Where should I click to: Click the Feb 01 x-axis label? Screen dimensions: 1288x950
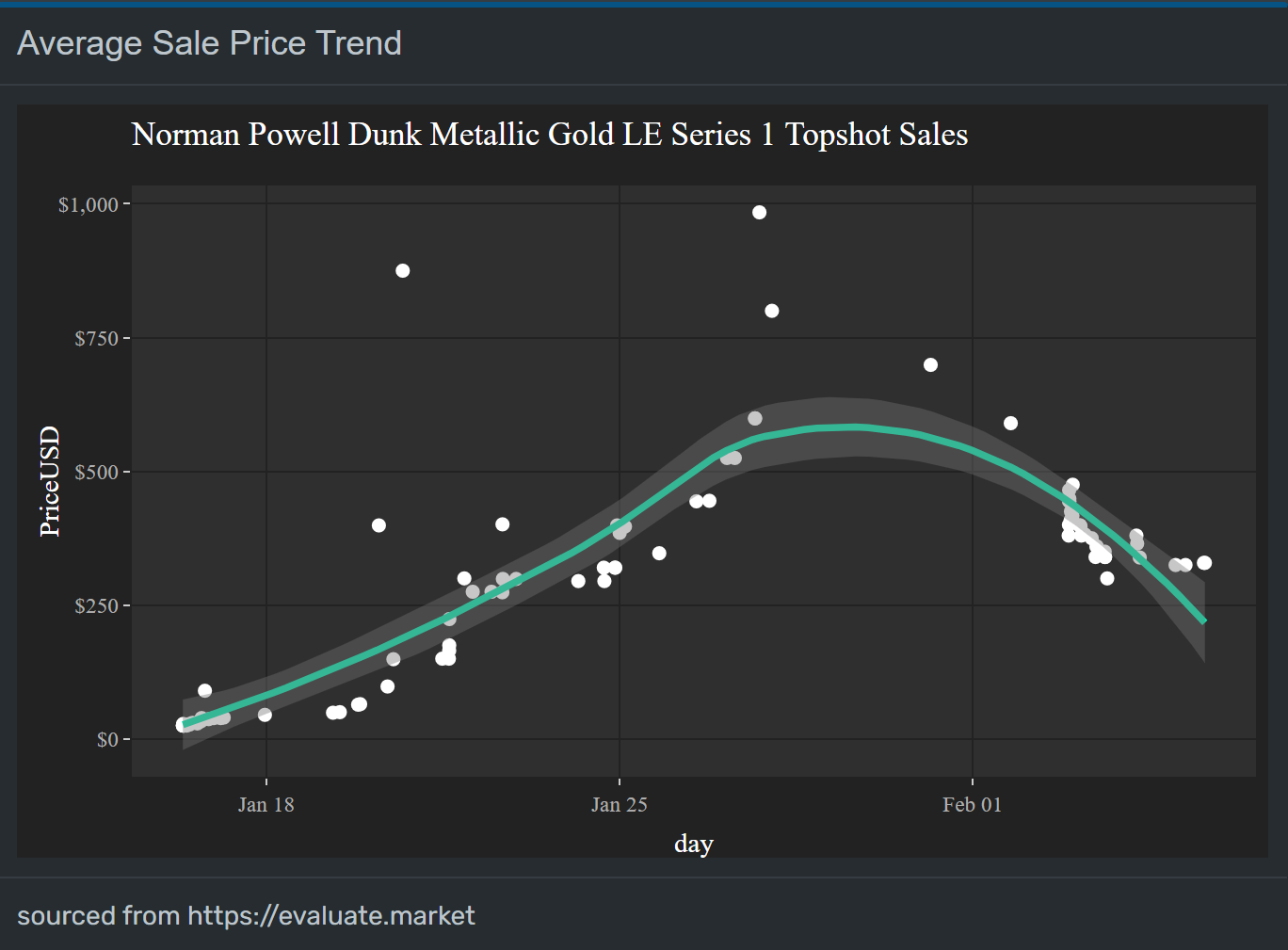tap(972, 804)
